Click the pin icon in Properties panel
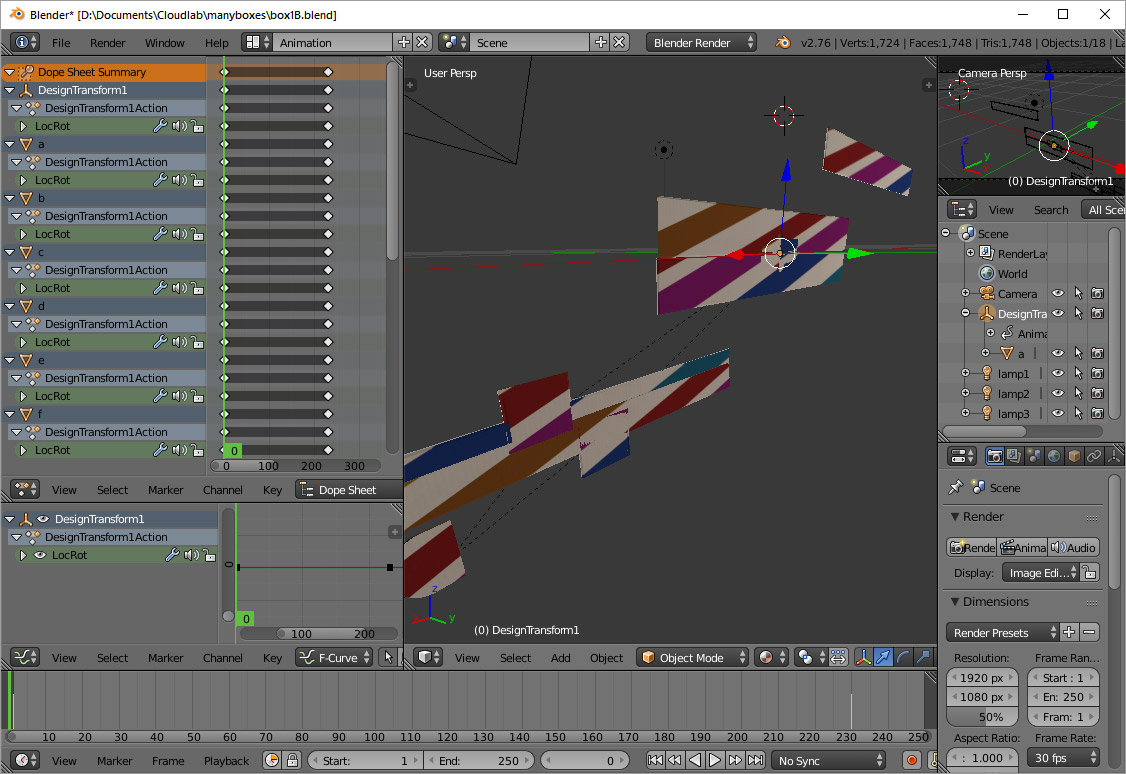 tap(956, 488)
